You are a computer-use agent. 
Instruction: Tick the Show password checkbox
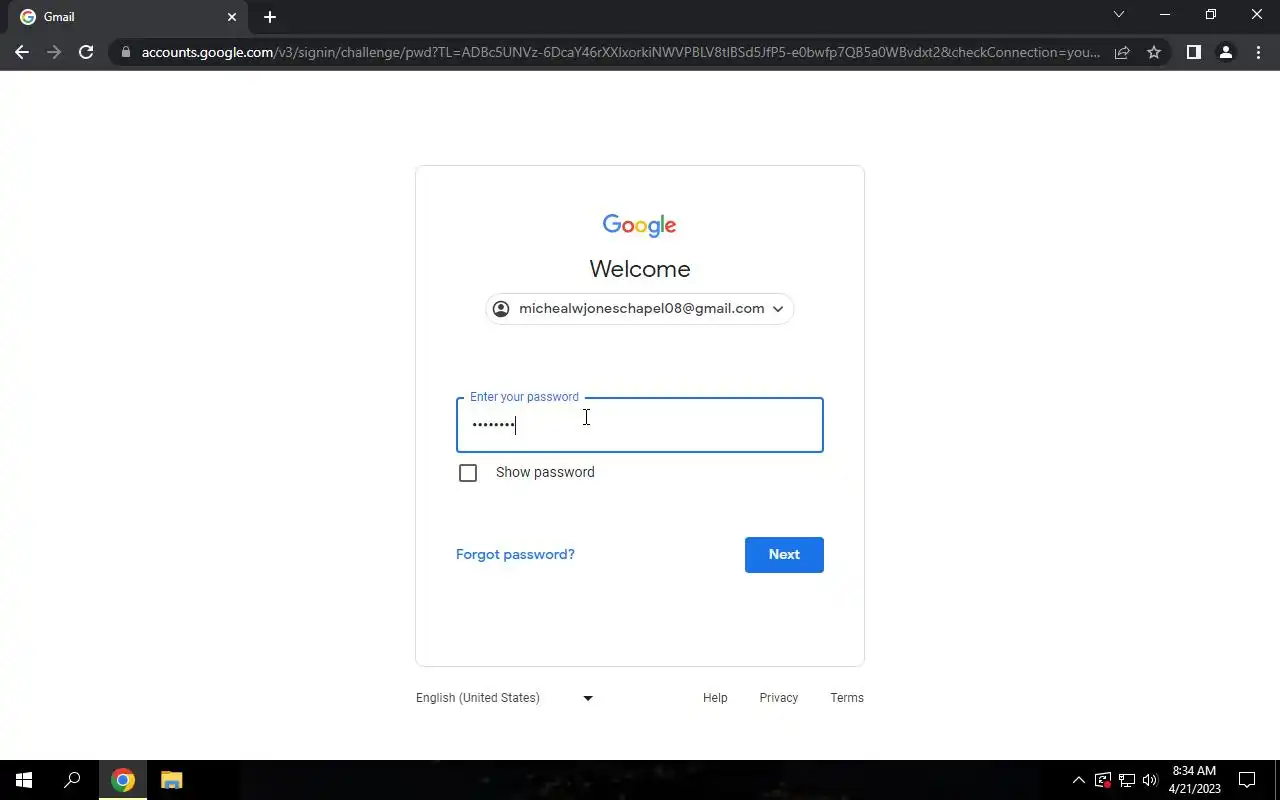[x=468, y=473]
